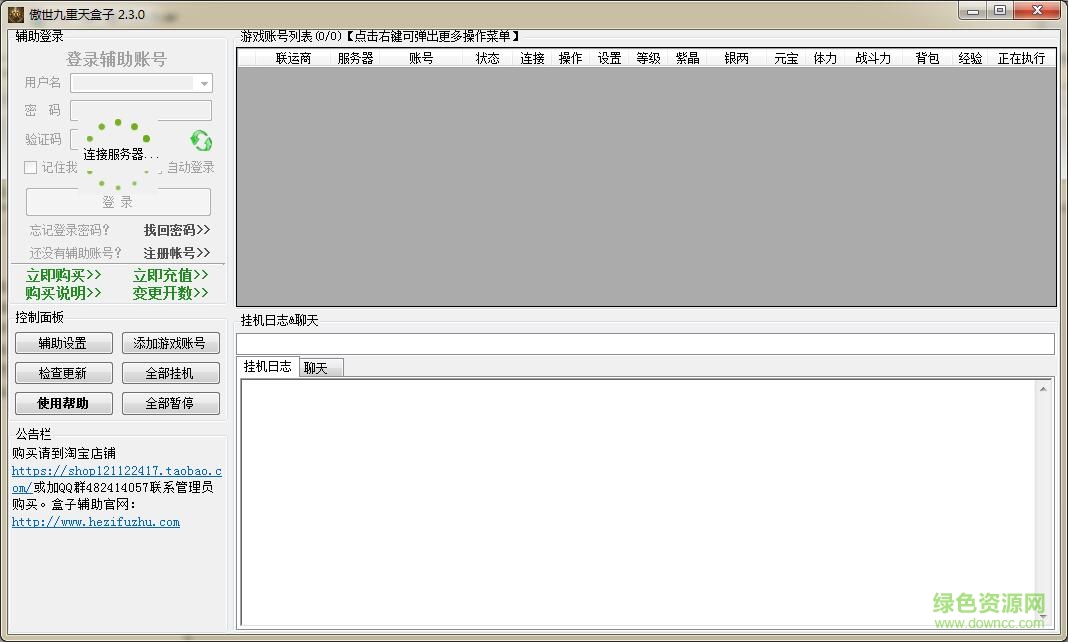Image resolution: width=1068 pixels, height=642 pixels.
Task: Click the 检查更新 button
Action: coord(63,373)
